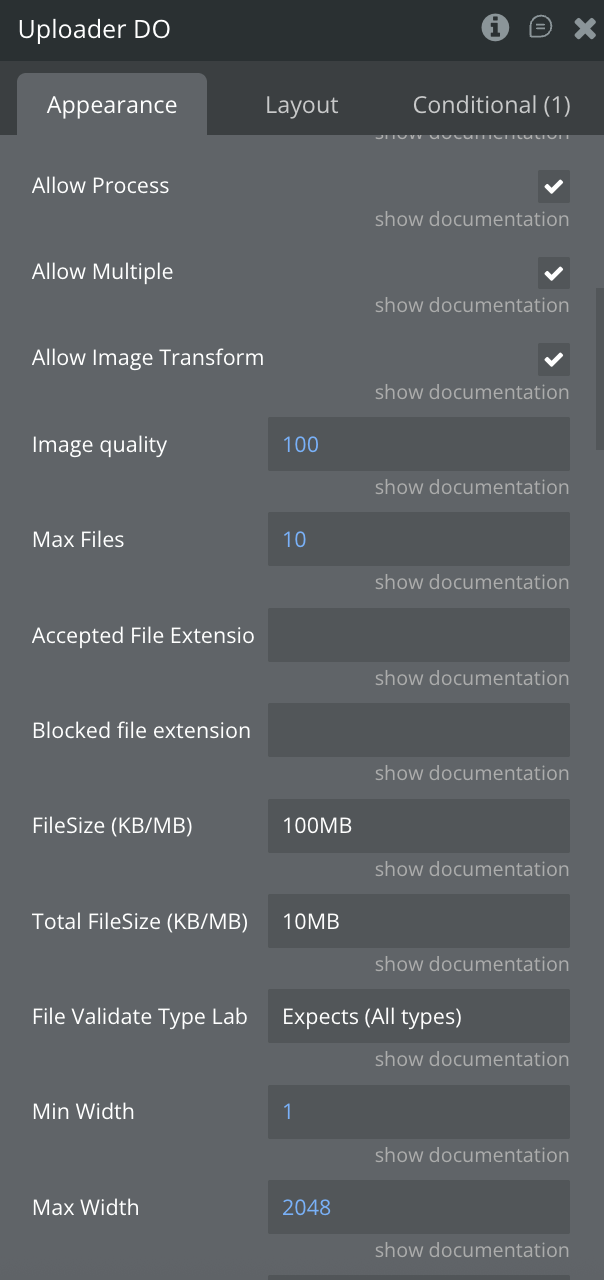Select the Appearance tab
Viewport: 604px width, 1280px height.
112,105
